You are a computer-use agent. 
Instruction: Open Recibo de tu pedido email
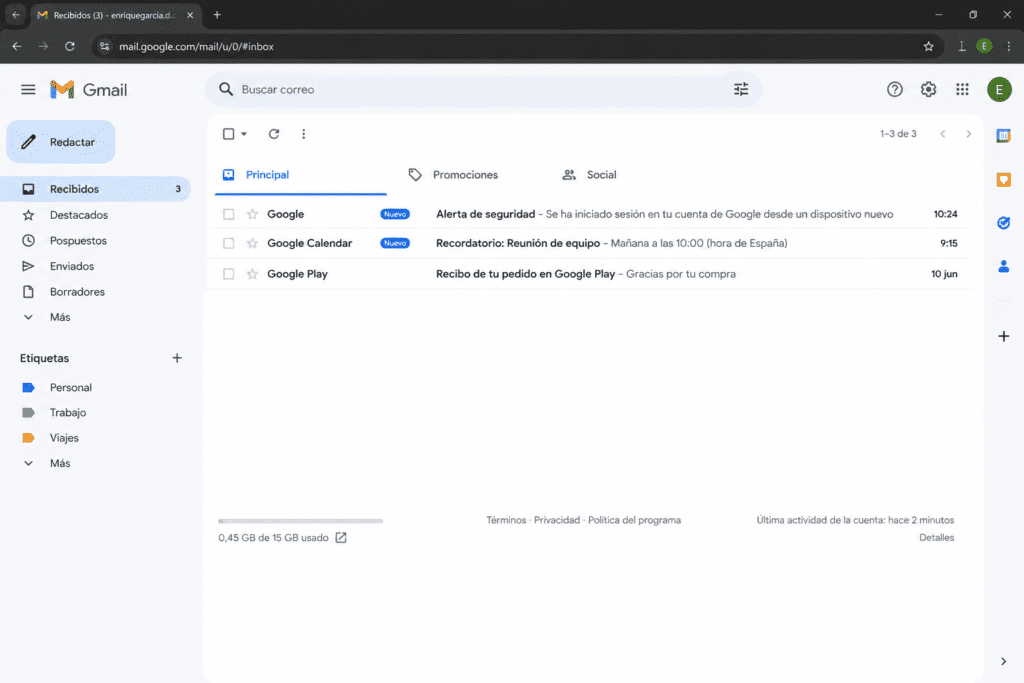pyautogui.click(x=590, y=274)
